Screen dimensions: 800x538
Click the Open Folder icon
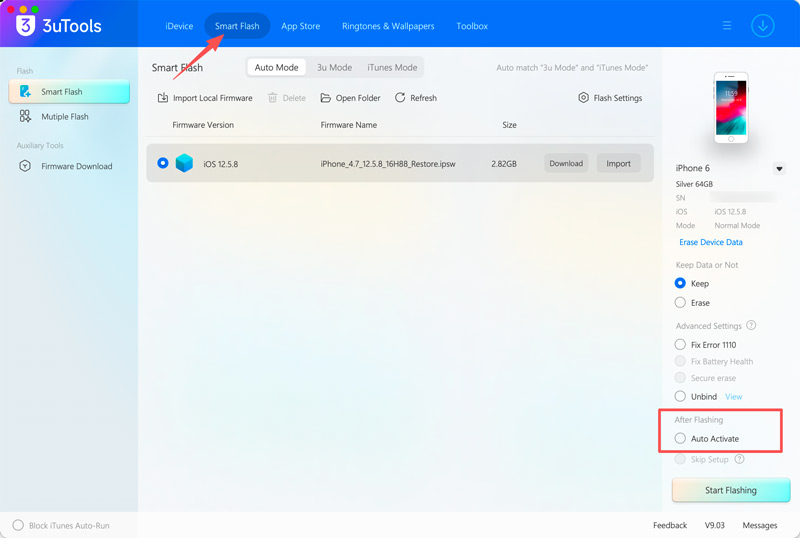pyautogui.click(x=325, y=97)
